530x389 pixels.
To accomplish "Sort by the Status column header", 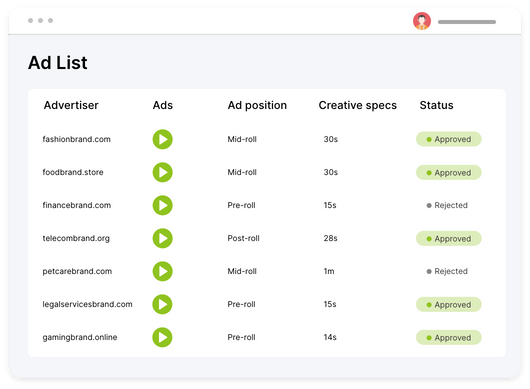I will (x=436, y=105).
